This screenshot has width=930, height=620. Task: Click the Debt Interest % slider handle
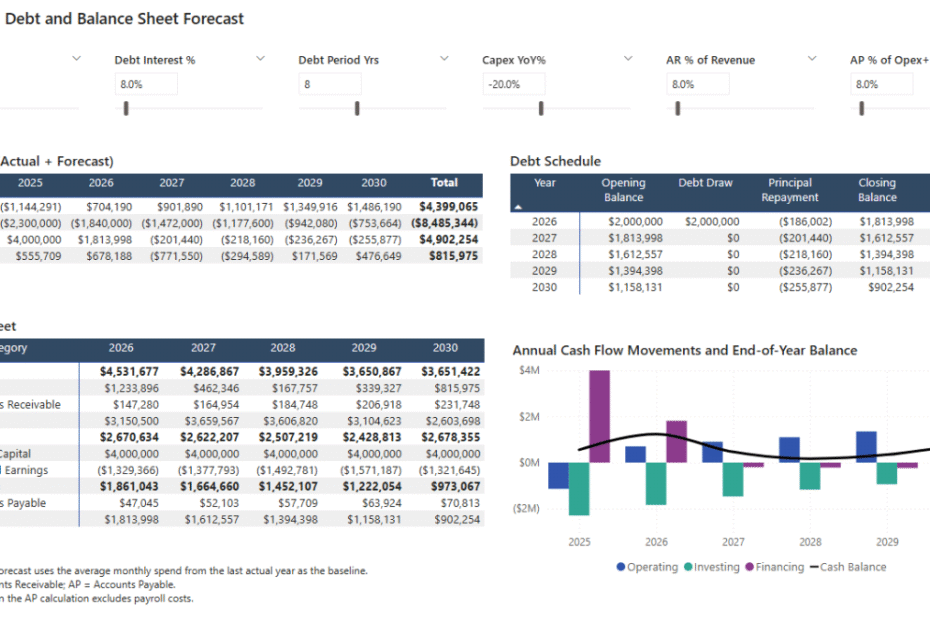125,107
